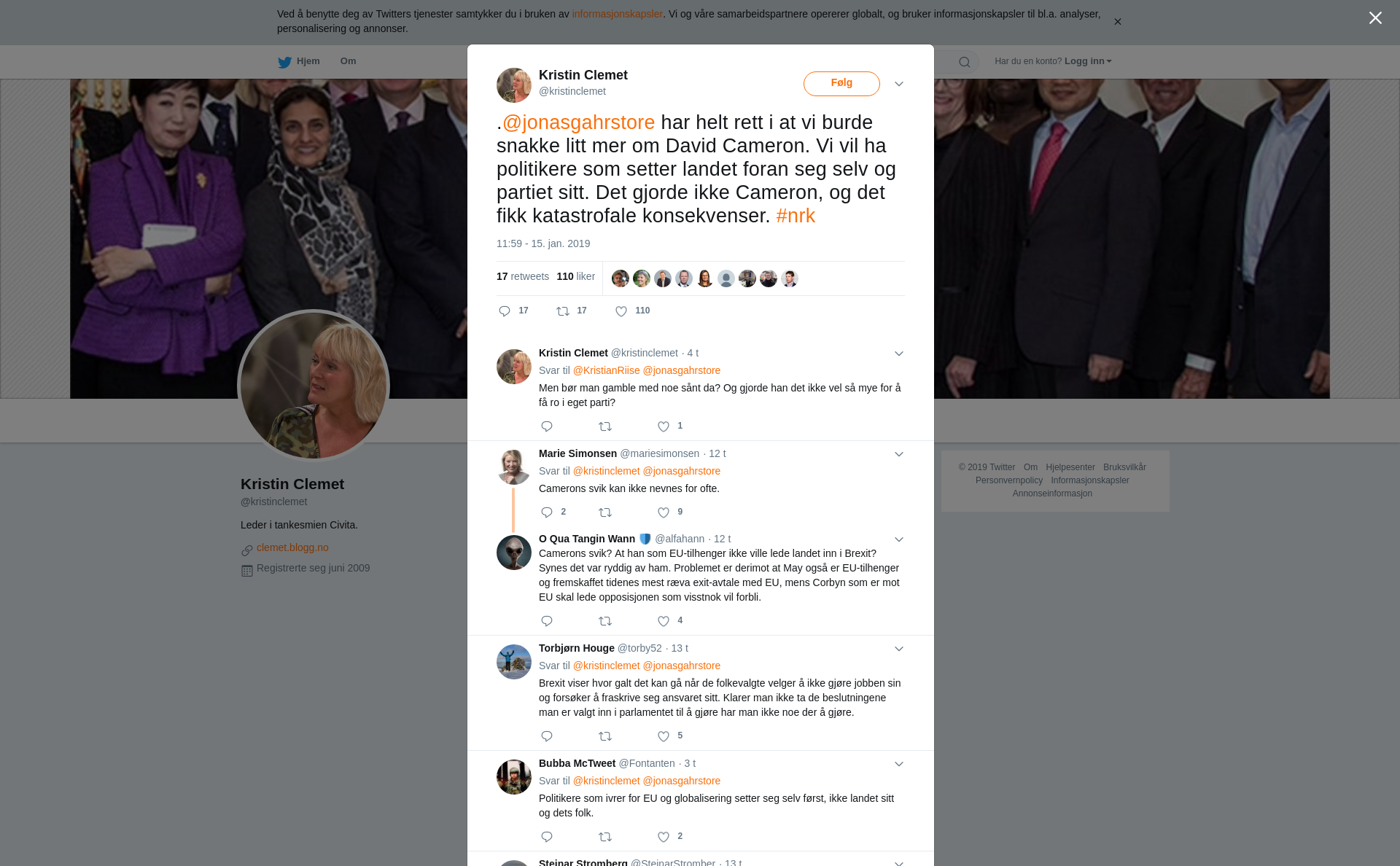
Task: Open Kristin Clemet's large profile photo
Action: [x=314, y=386]
